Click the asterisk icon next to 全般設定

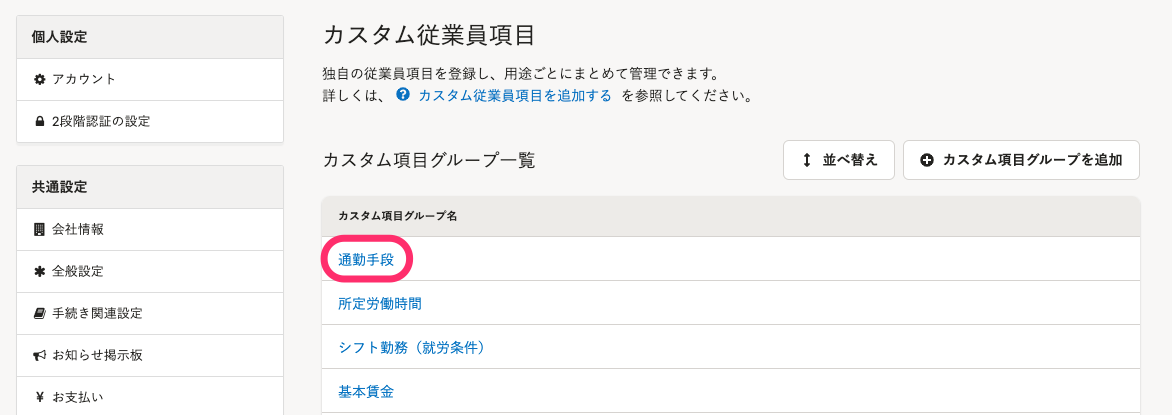point(40,271)
